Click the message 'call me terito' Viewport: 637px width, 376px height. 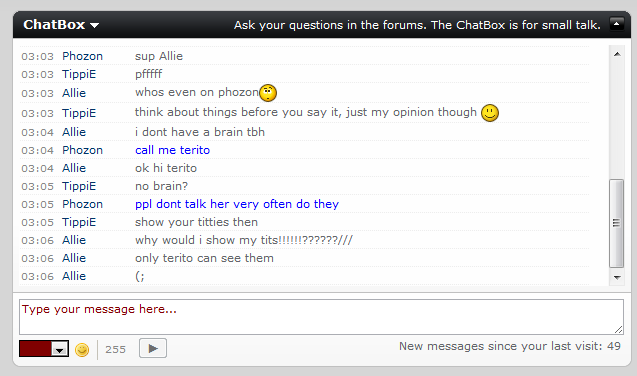point(172,150)
